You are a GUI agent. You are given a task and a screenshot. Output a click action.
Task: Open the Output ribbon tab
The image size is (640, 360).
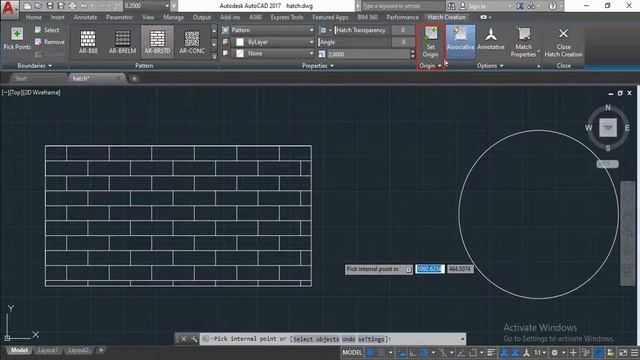[x=202, y=17]
